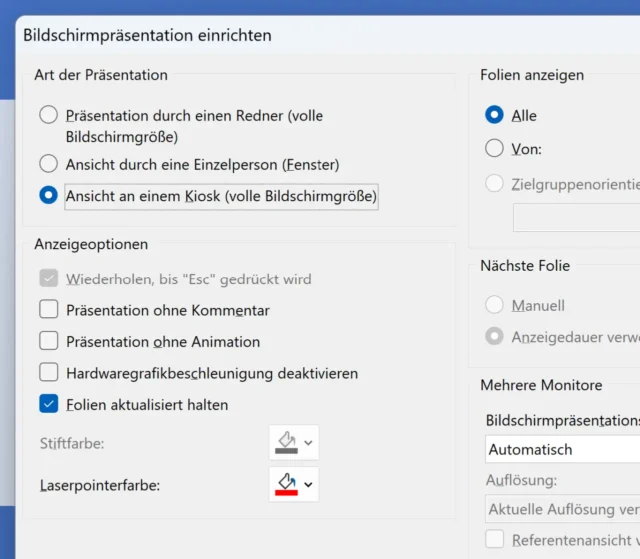640x559 pixels.
Task: Choose 'Manuell' under Nächste Folie
Action: click(x=494, y=305)
